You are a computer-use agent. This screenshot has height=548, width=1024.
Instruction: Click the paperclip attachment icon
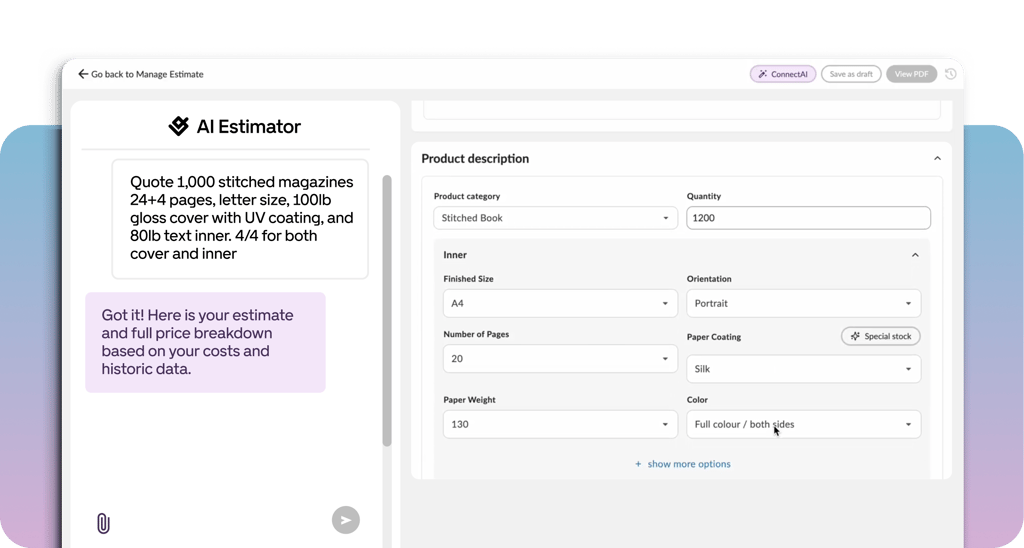[103, 523]
